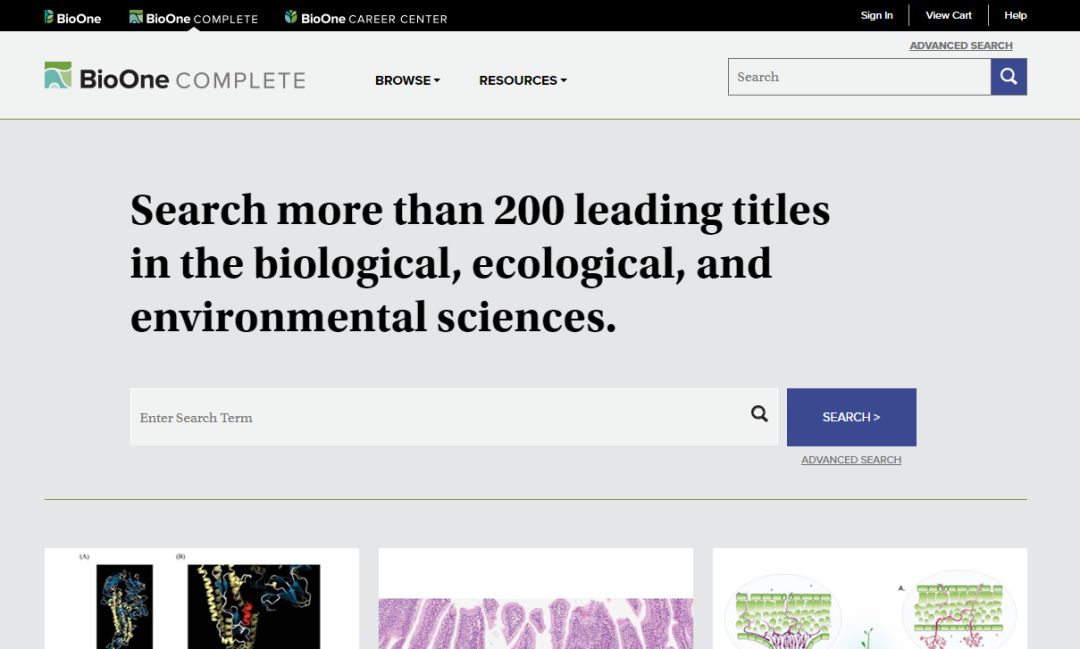The width and height of the screenshot is (1080, 649).
Task: Focus the Enter Search Term field
Action: pyautogui.click(x=453, y=417)
